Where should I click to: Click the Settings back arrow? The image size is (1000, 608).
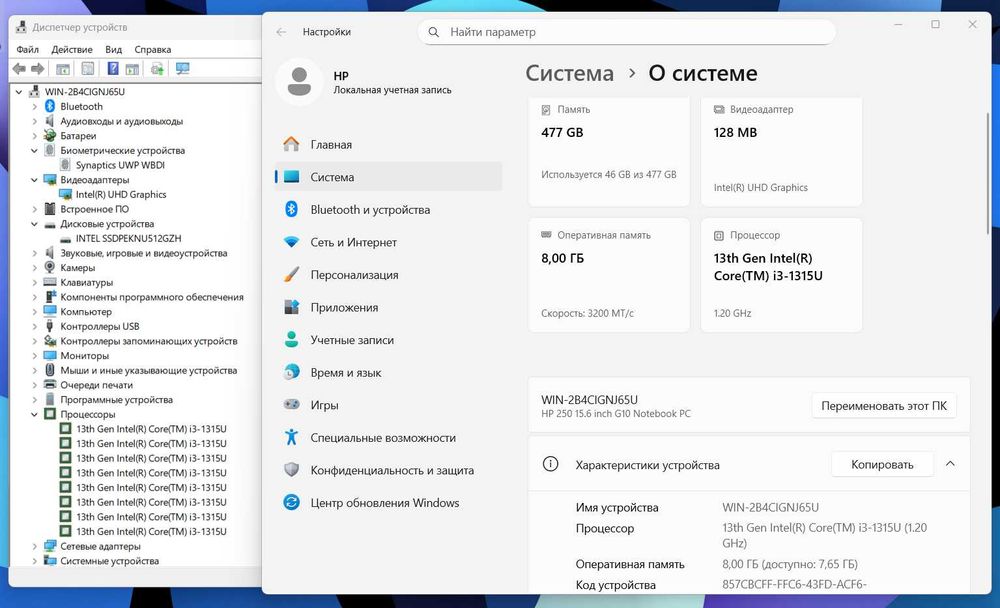[x=281, y=32]
